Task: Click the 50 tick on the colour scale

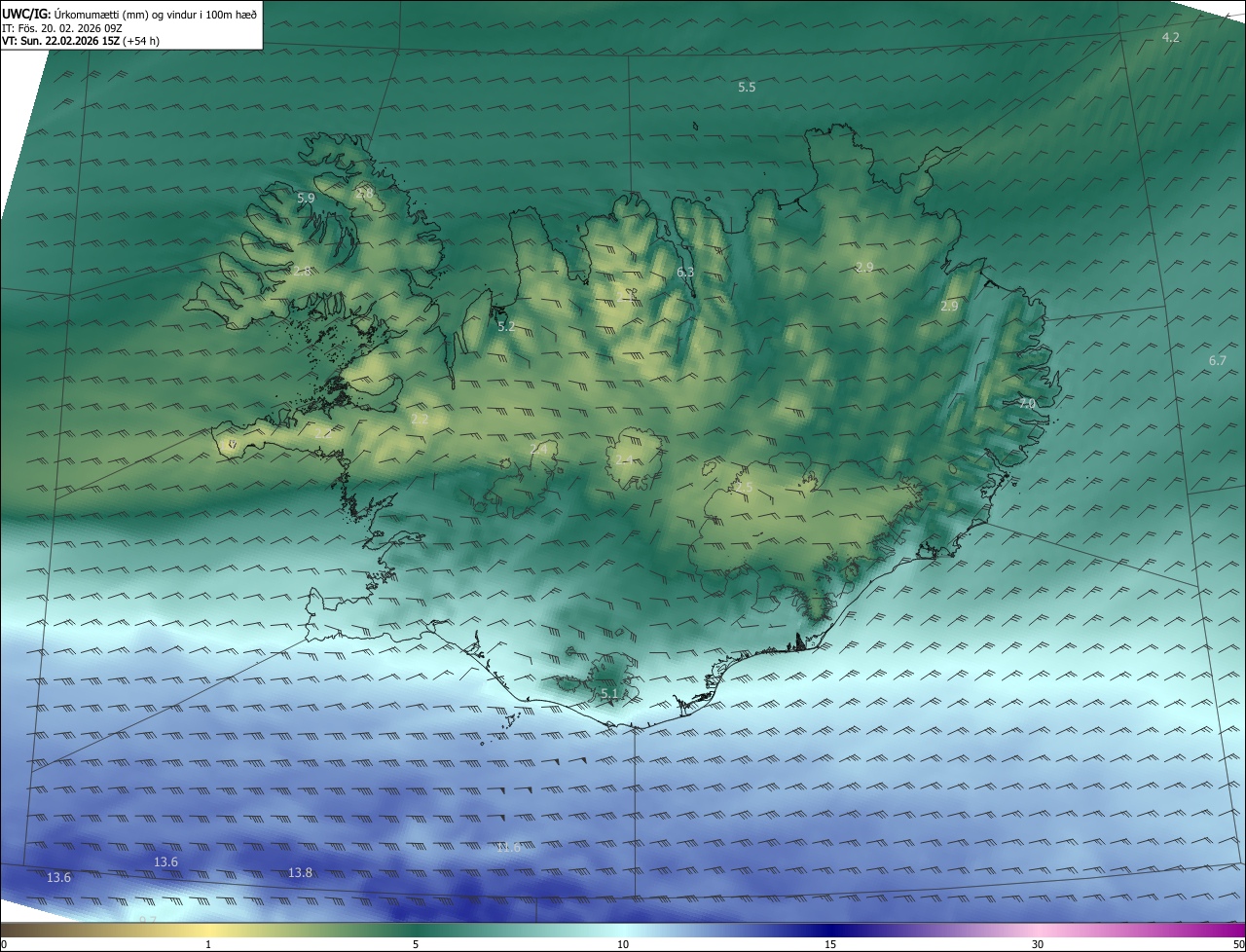Action: (x=1238, y=945)
